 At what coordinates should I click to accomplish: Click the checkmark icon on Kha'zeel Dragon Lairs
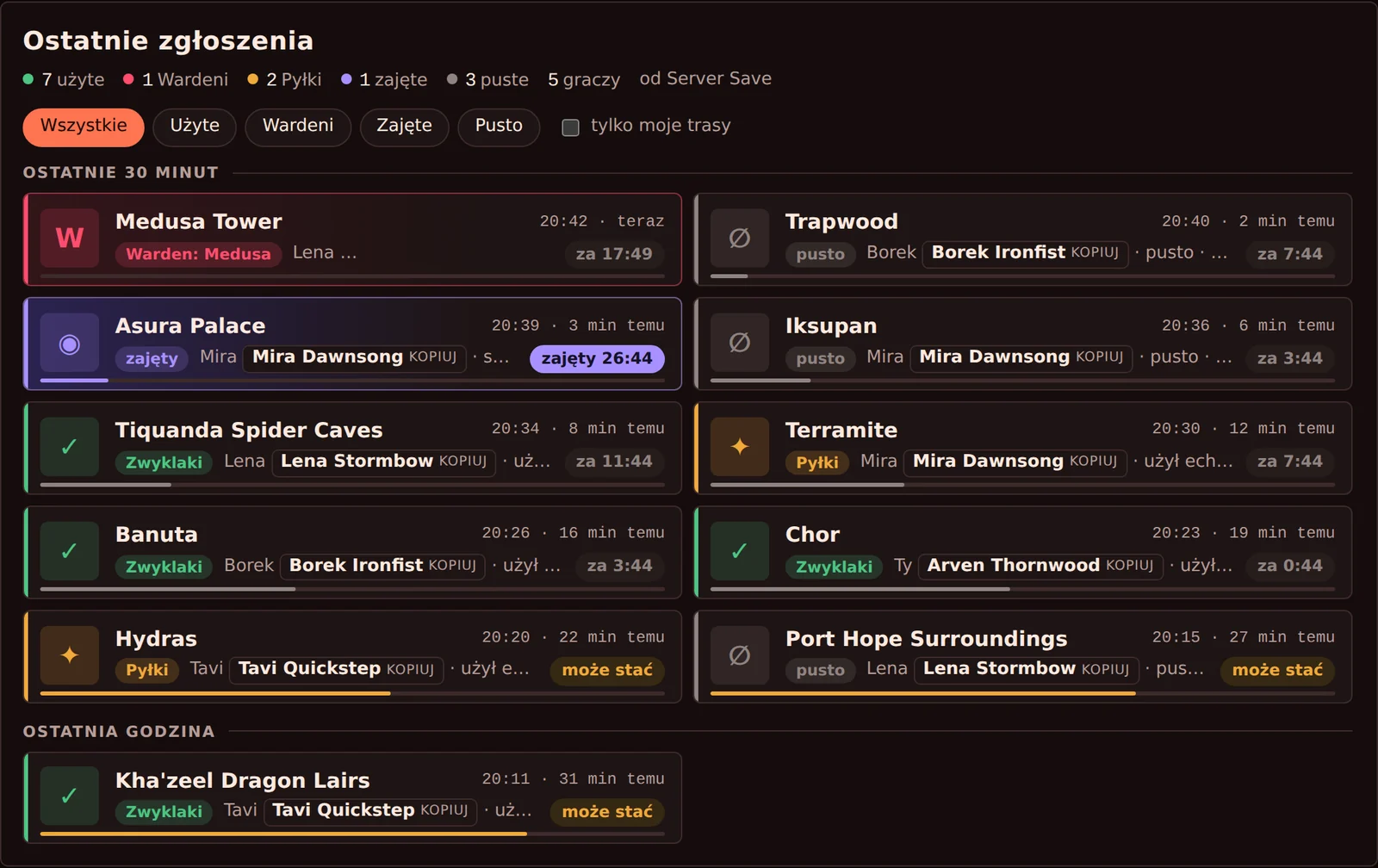[x=70, y=797]
